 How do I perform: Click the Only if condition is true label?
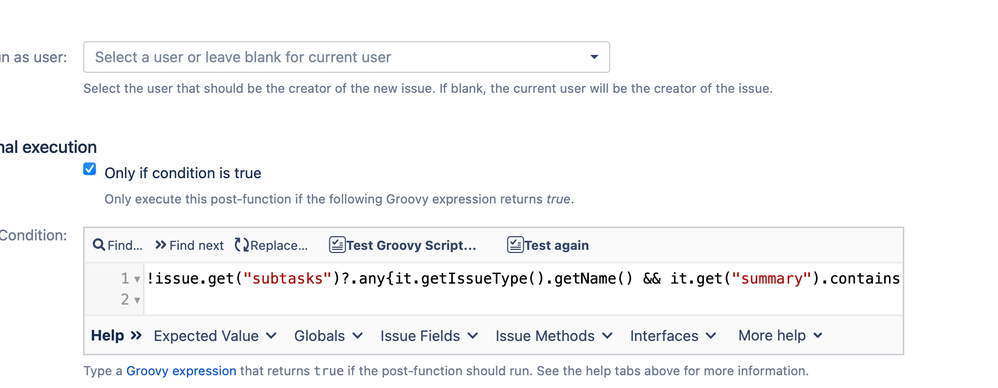[x=183, y=173]
